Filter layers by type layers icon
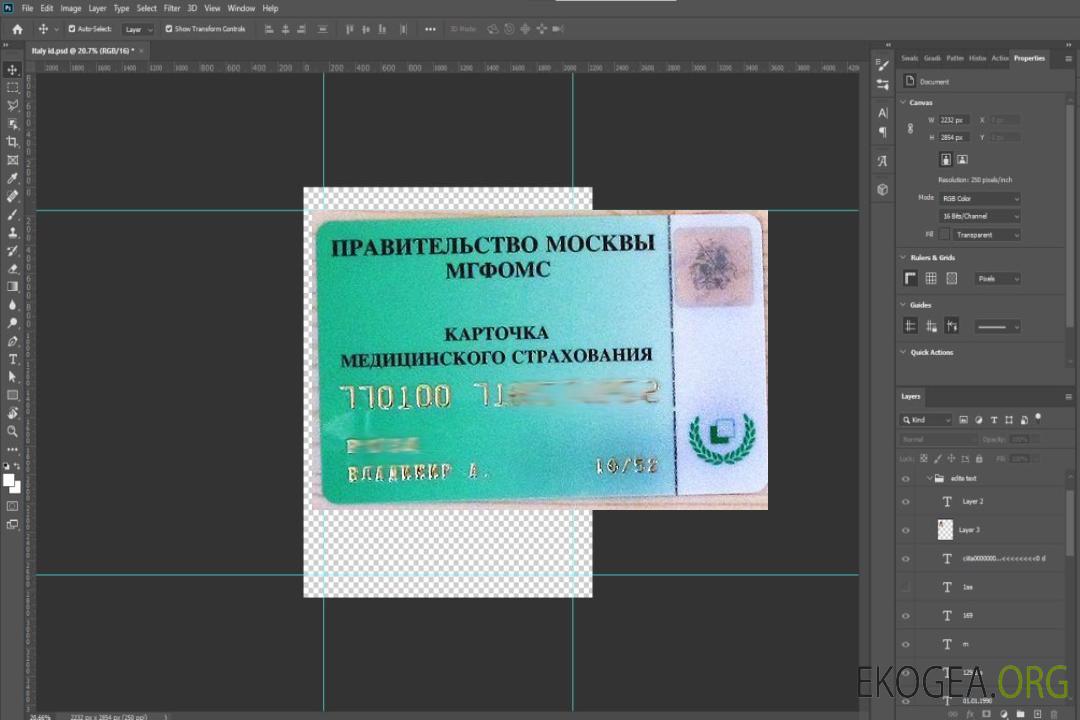Viewport: 1080px width, 720px height. pos(994,420)
